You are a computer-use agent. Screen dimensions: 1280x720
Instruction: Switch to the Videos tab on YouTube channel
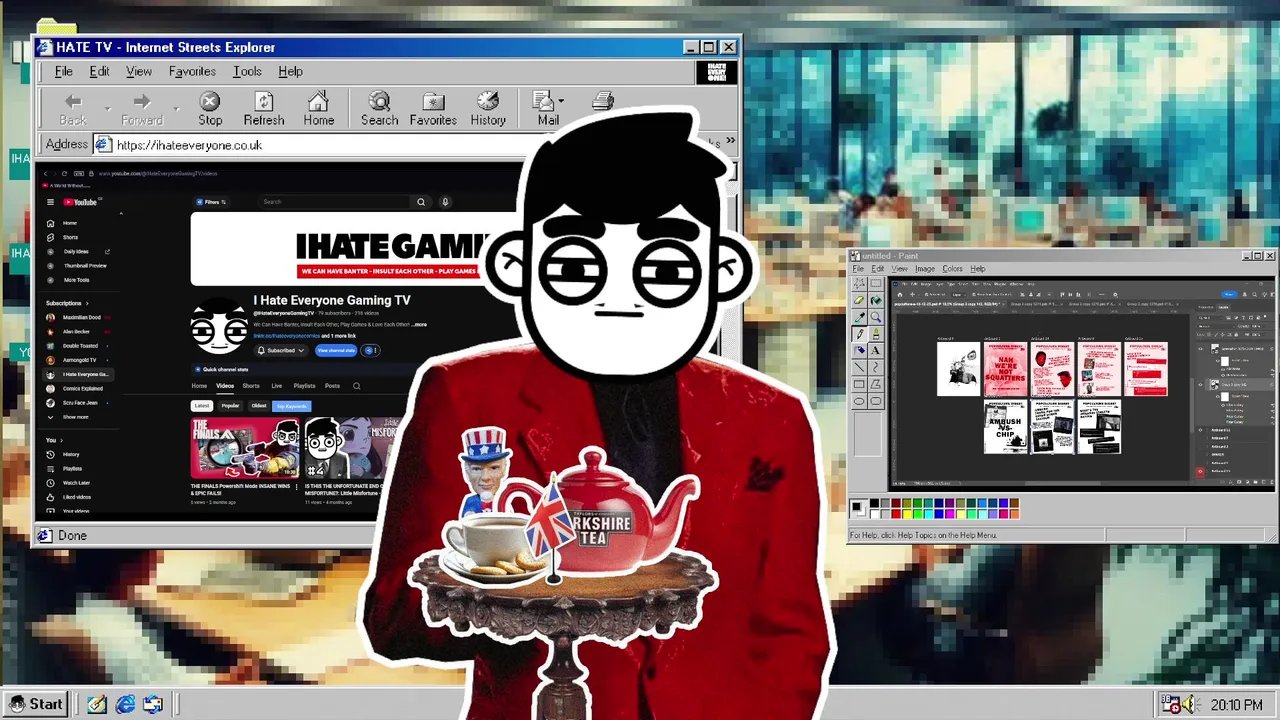(x=225, y=386)
